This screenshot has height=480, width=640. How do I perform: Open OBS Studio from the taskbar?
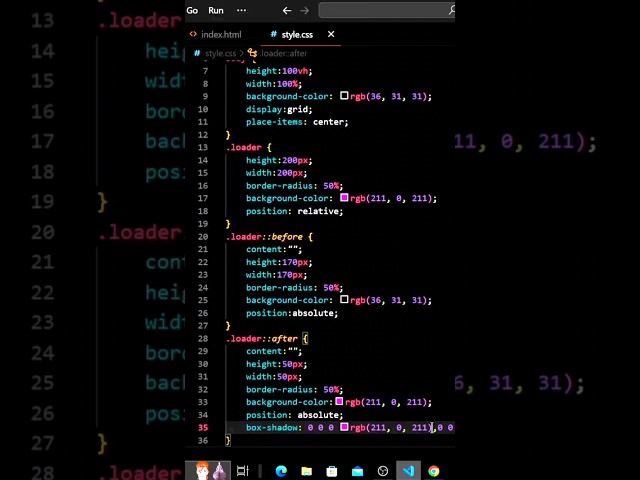[x=383, y=471]
